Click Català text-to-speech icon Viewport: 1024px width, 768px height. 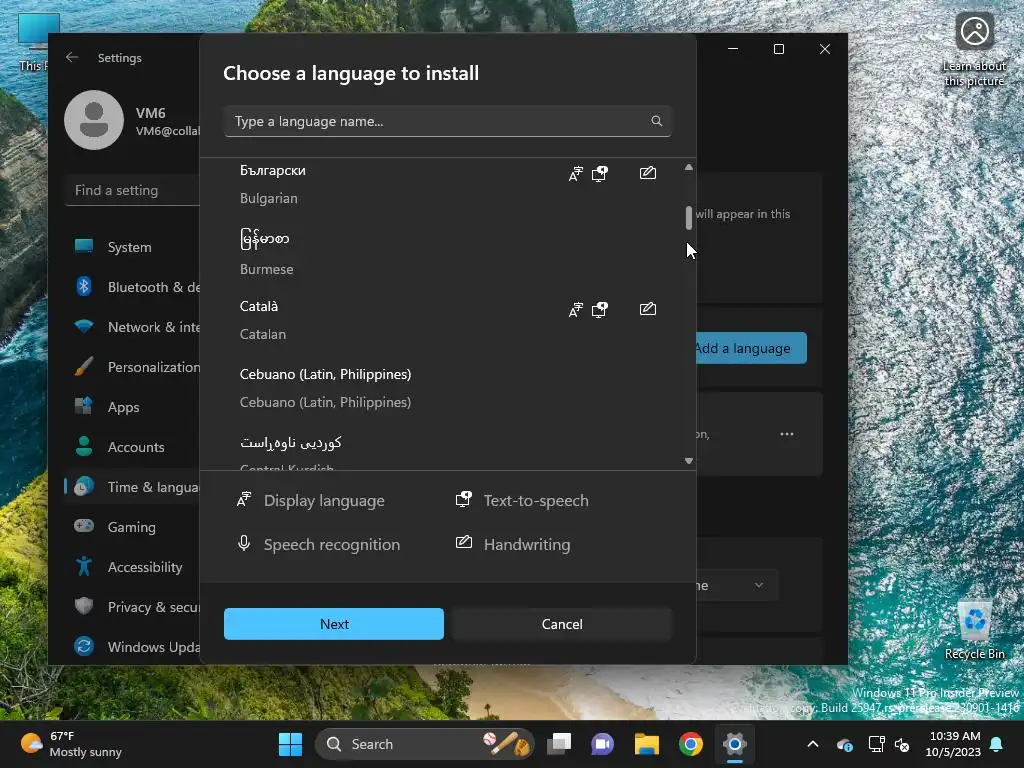point(600,310)
